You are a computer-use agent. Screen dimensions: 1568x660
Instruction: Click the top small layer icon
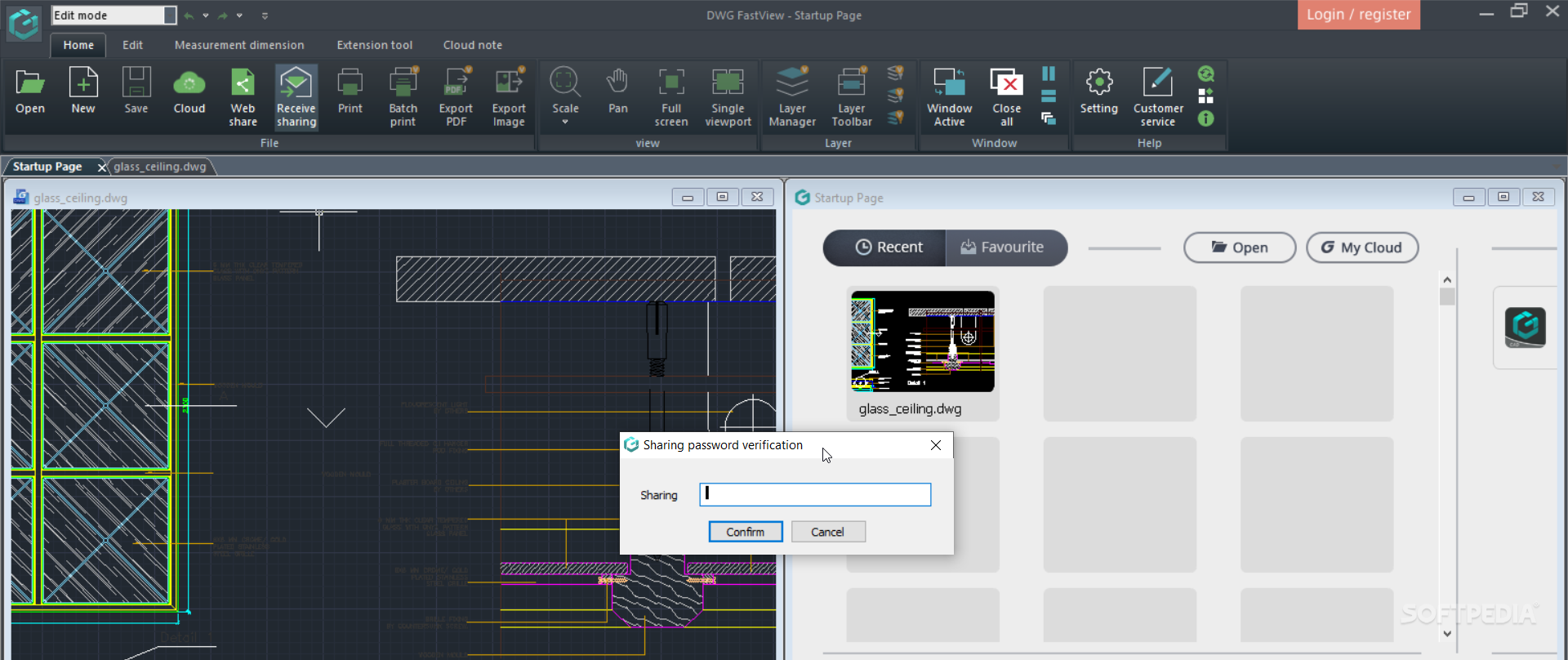point(896,74)
